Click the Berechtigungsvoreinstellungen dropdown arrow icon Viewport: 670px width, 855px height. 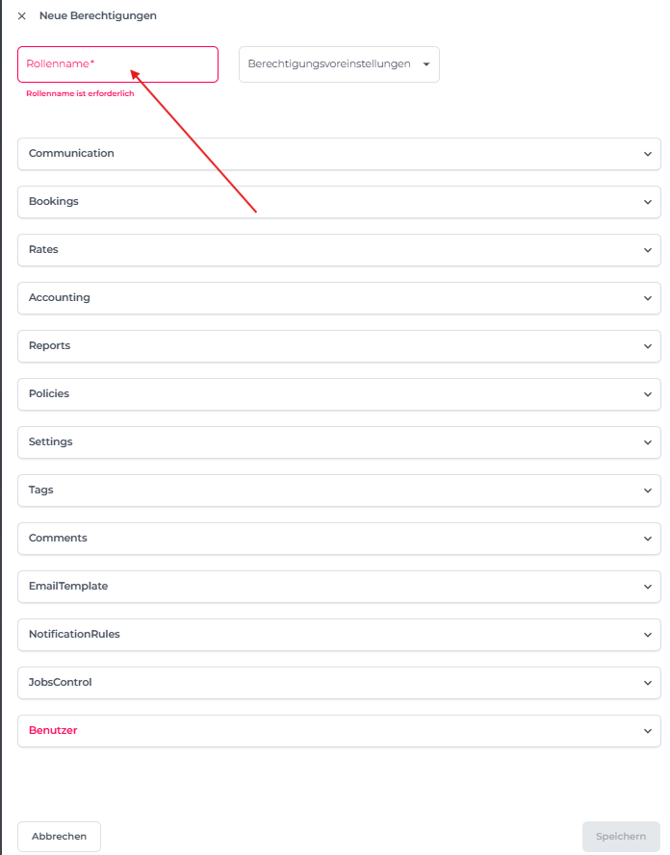click(x=426, y=64)
